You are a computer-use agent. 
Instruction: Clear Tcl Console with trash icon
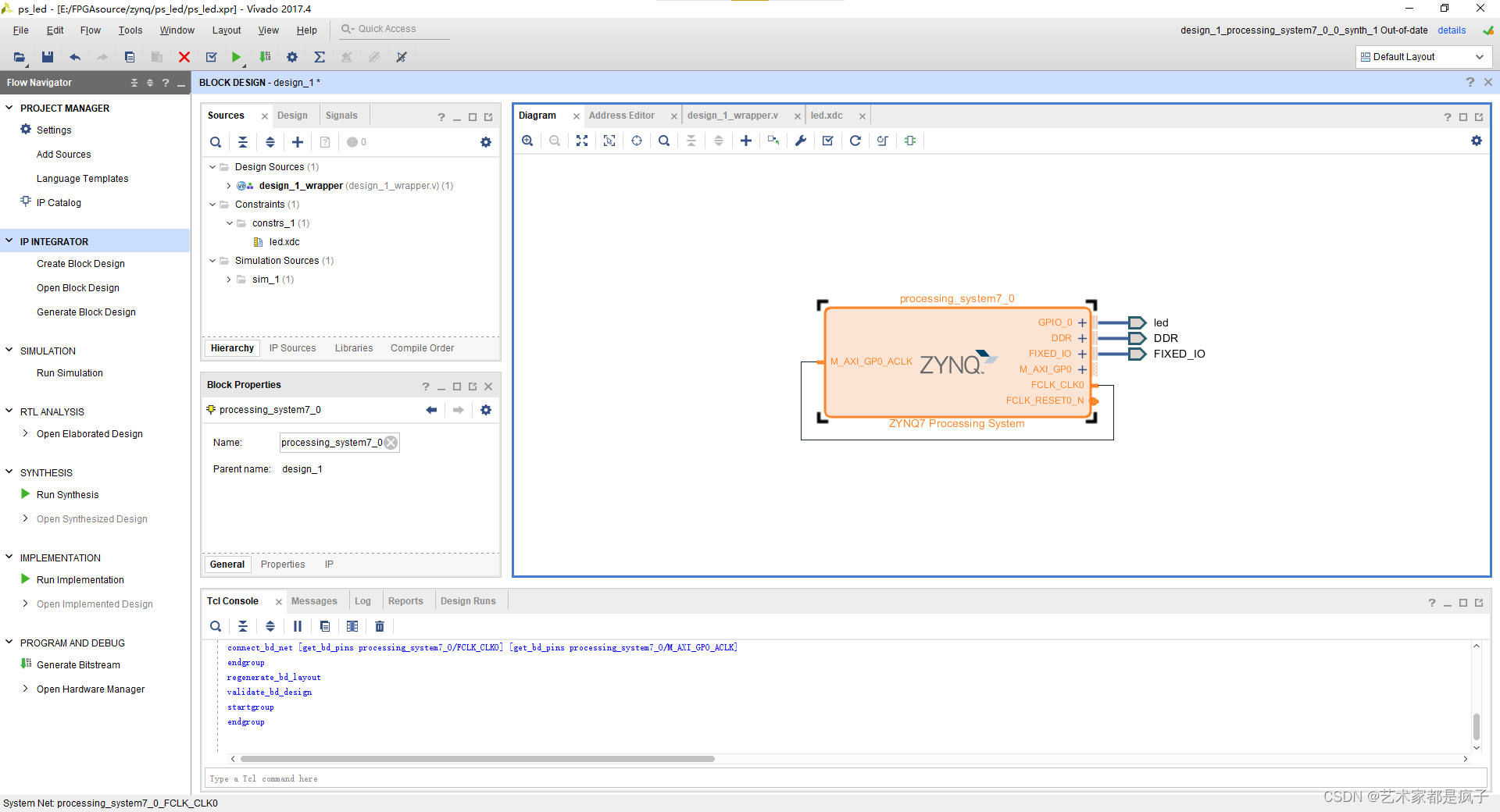(x=380, y=626)
